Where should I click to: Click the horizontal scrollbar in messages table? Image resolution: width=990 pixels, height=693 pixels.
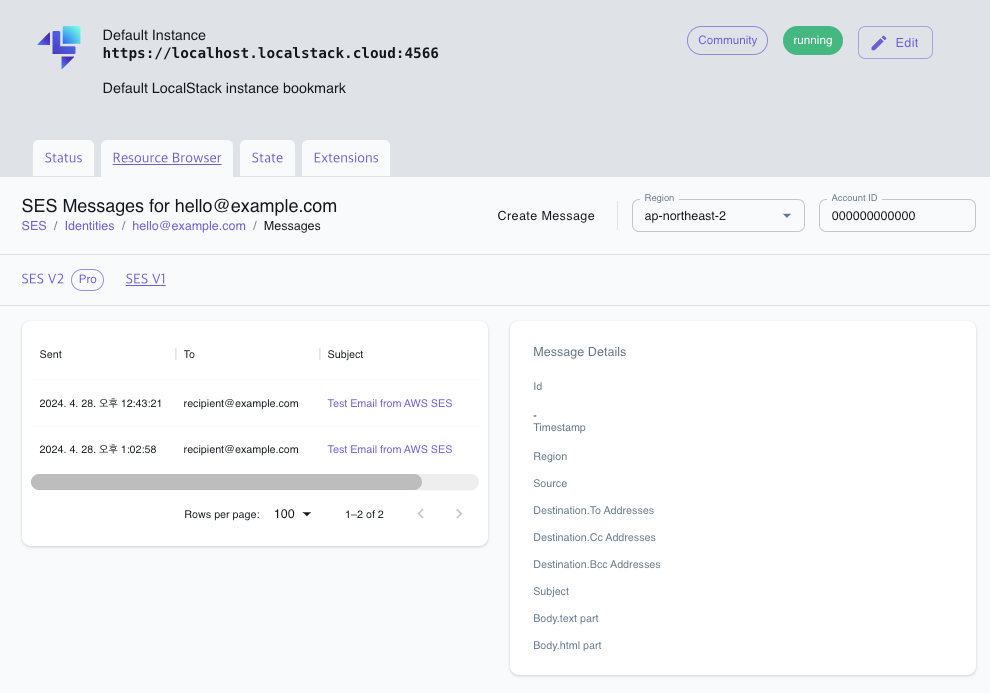(x=226, y=482)
